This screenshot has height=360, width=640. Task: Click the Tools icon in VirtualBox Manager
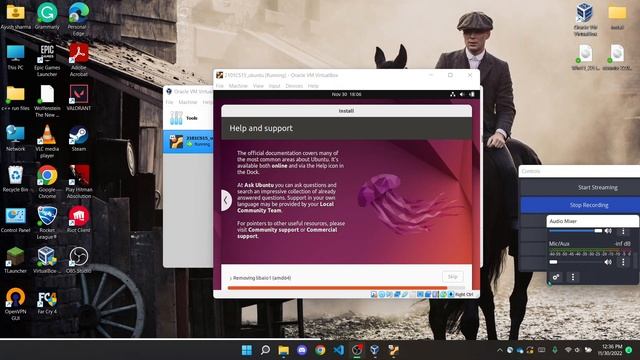[x=176, y=118]
